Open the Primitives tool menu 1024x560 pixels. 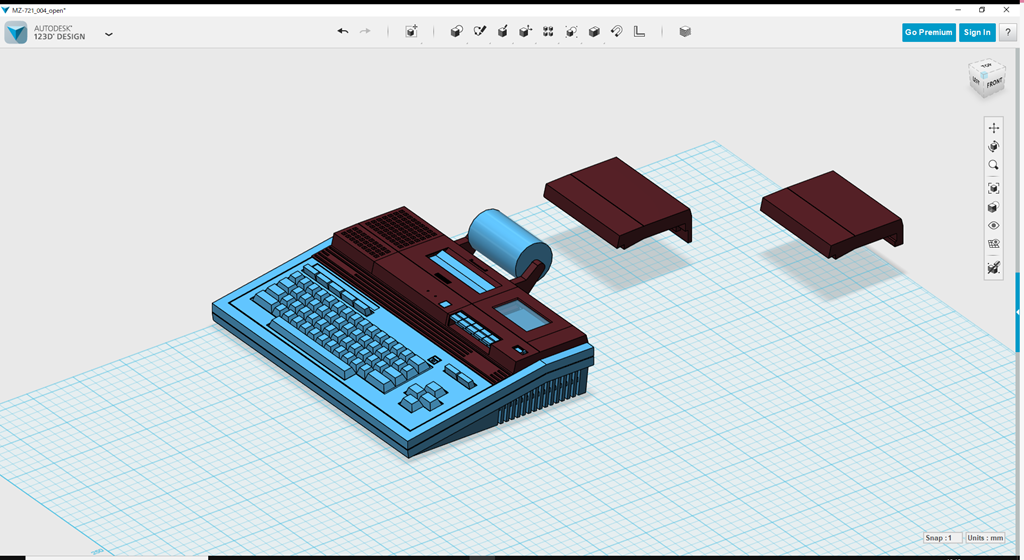point(456,32)
